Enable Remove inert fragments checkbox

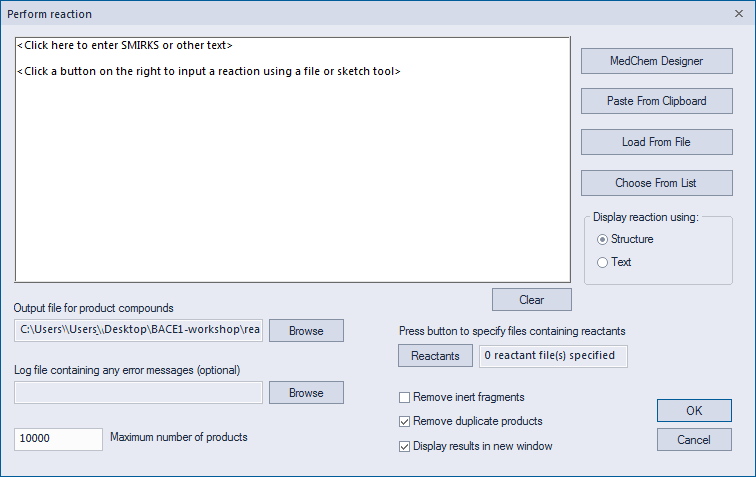pos(405,397)
